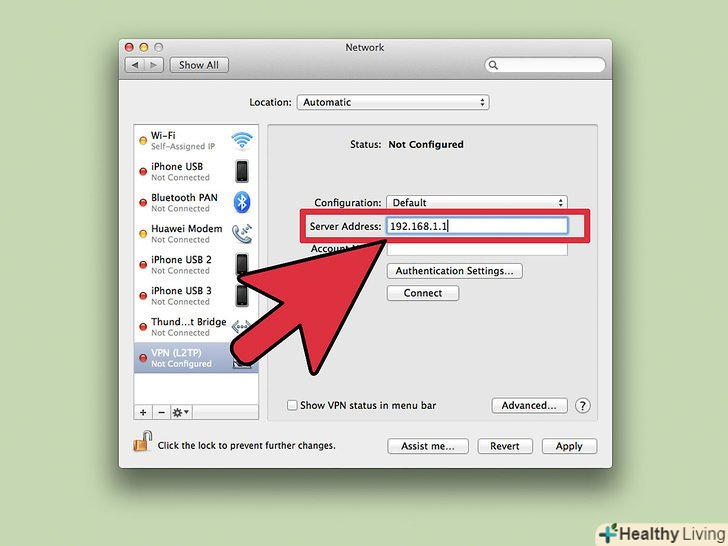The width and height of the screenshot is (728, 546).
Task: Click the Assist me button
Action: 428,446
